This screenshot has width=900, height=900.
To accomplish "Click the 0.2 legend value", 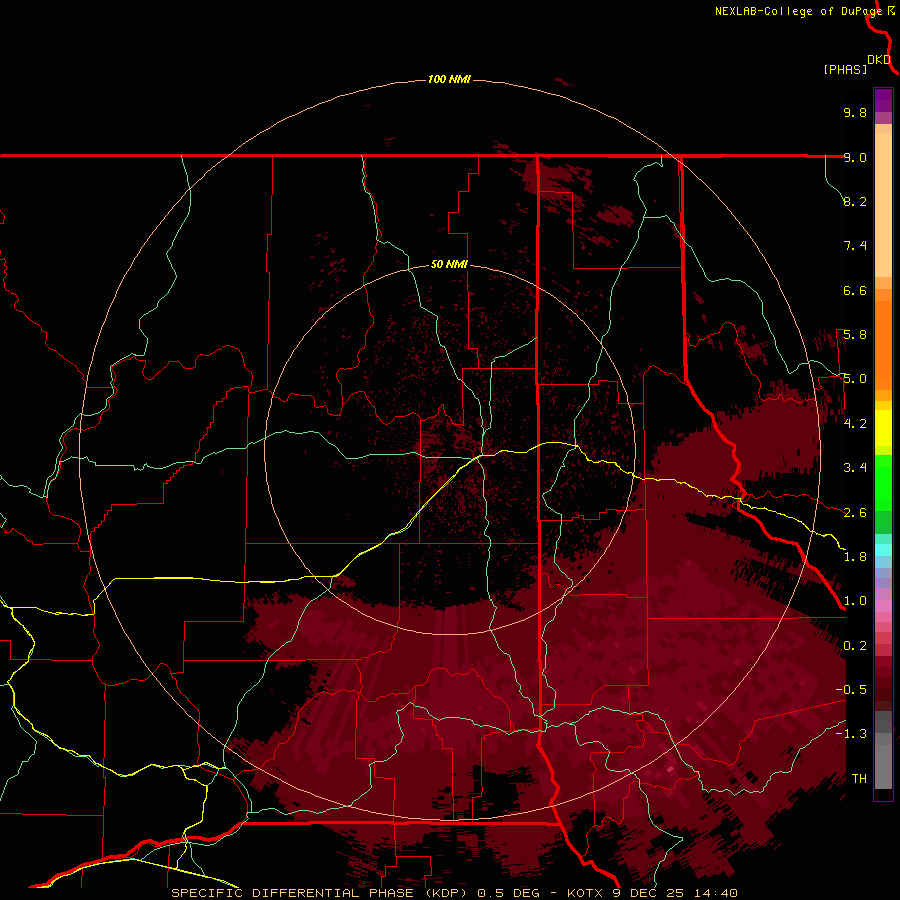I will pyautogui.click(x=855, y=646).
